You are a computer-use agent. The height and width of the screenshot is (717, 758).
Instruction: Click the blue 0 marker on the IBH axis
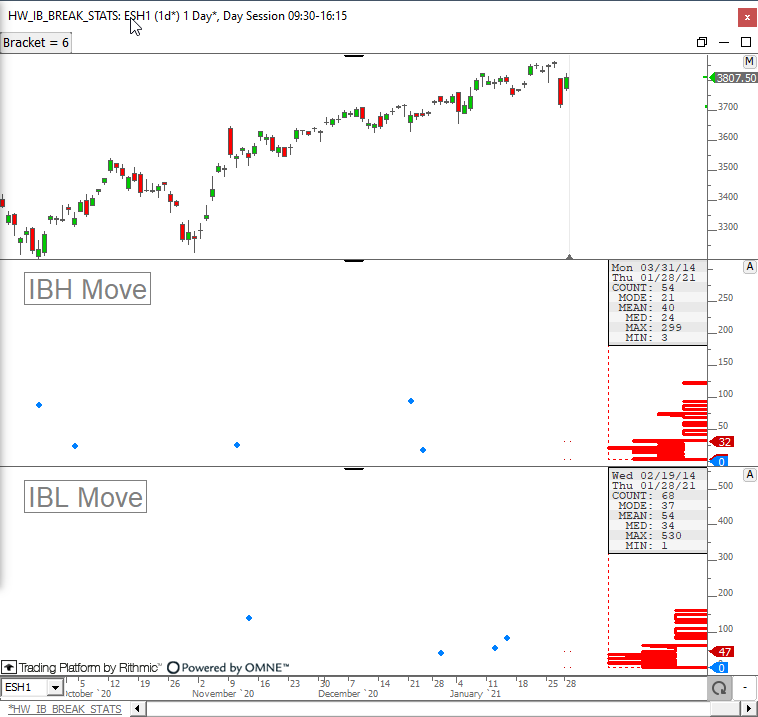tap(718, 460)
